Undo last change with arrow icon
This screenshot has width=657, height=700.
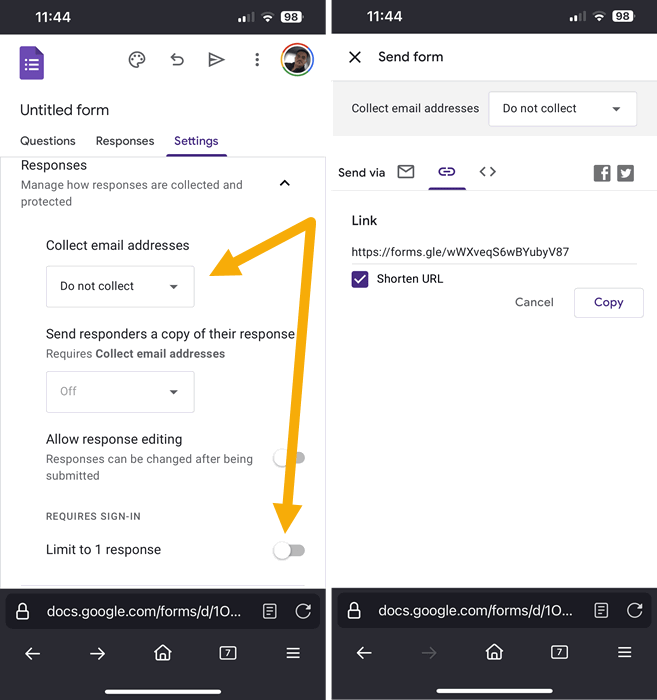click(177, 59)
